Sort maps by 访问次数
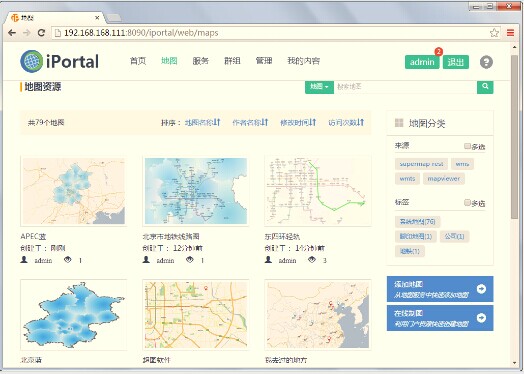 (x=346, y=123)
